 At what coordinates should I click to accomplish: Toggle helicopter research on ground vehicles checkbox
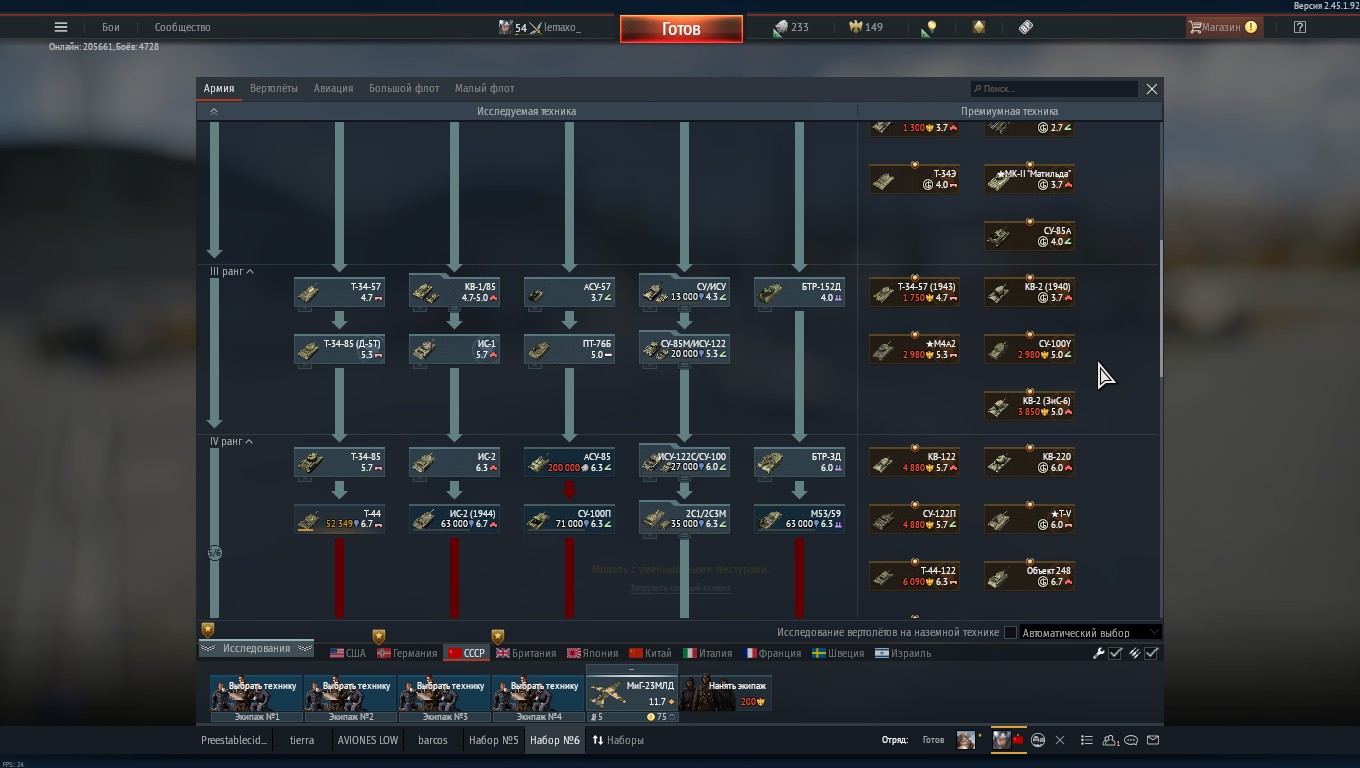tap(1010, 632)
